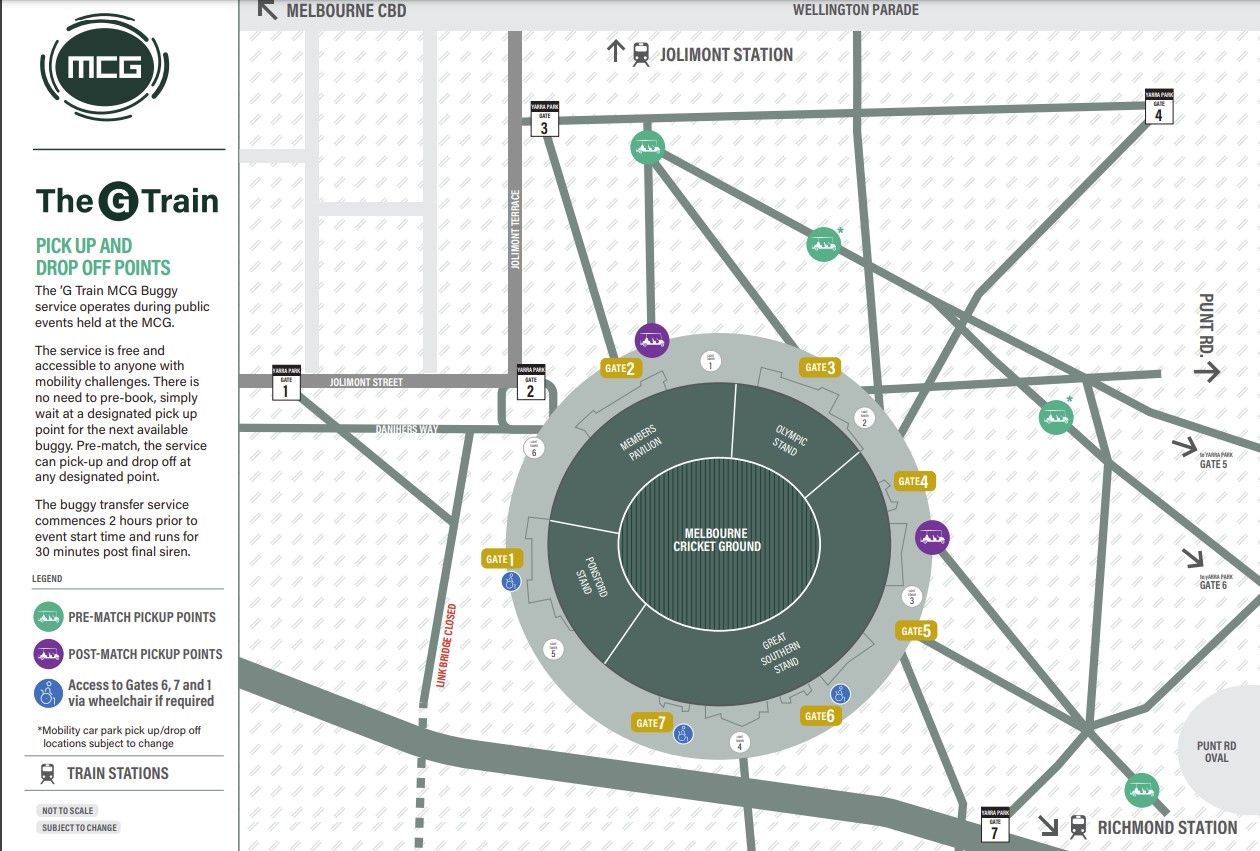This screenshot has height=851, width=1260.
Task: Click light tower 1 marker
Action: click(x=711, y=361)
